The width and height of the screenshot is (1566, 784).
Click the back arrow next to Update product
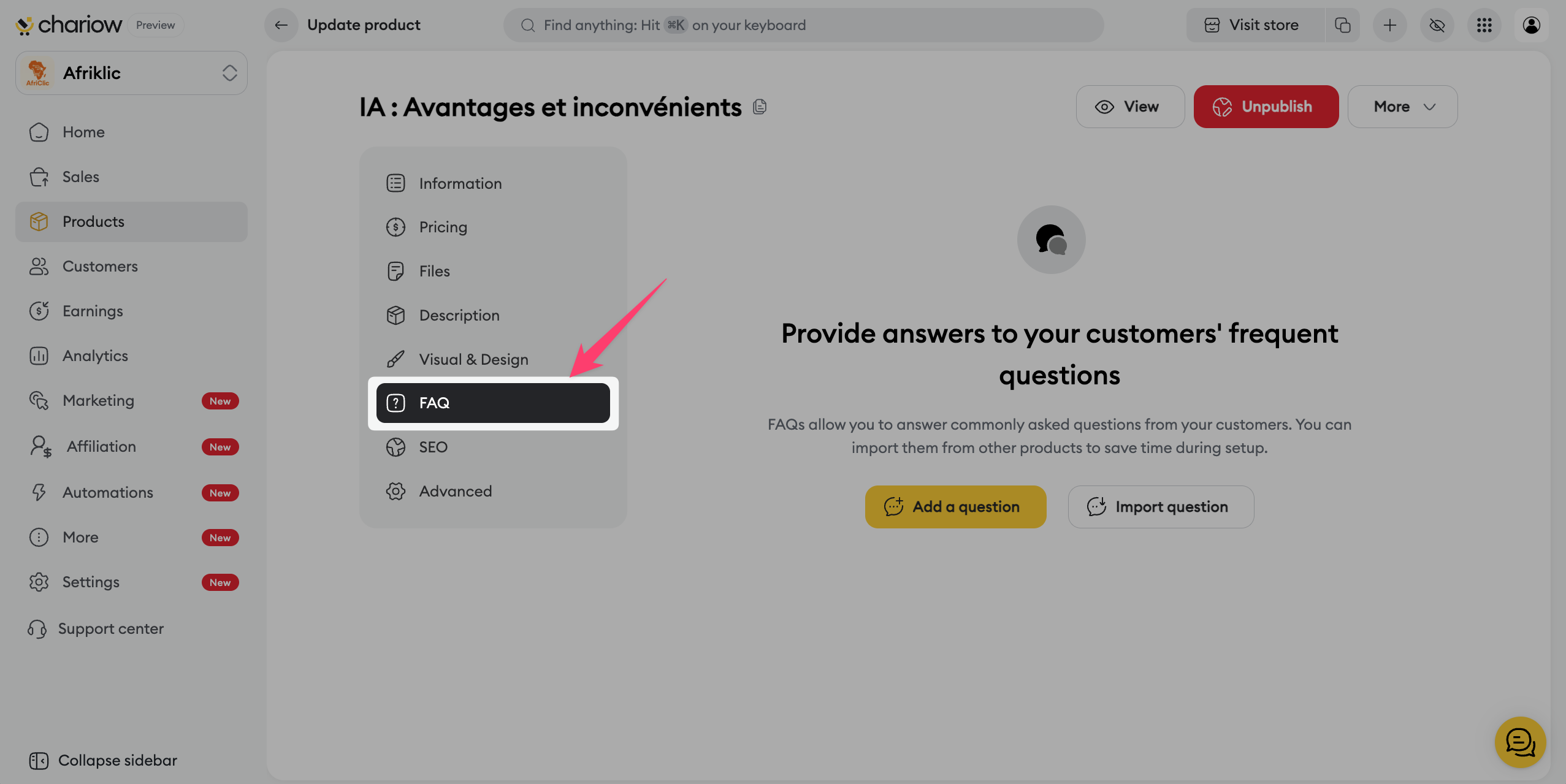pos(281,25)
